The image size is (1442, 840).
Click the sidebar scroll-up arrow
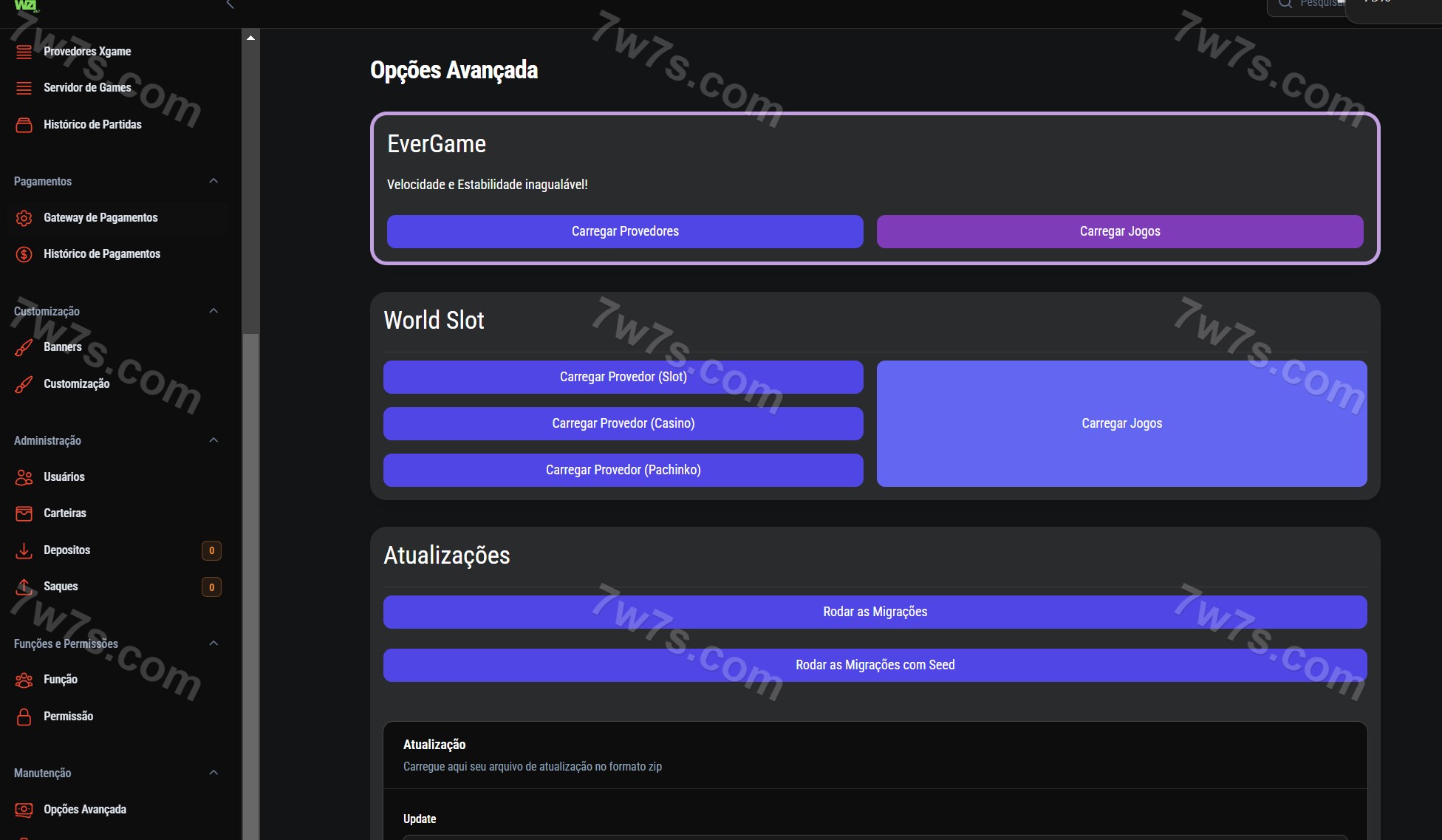point(251,38)
